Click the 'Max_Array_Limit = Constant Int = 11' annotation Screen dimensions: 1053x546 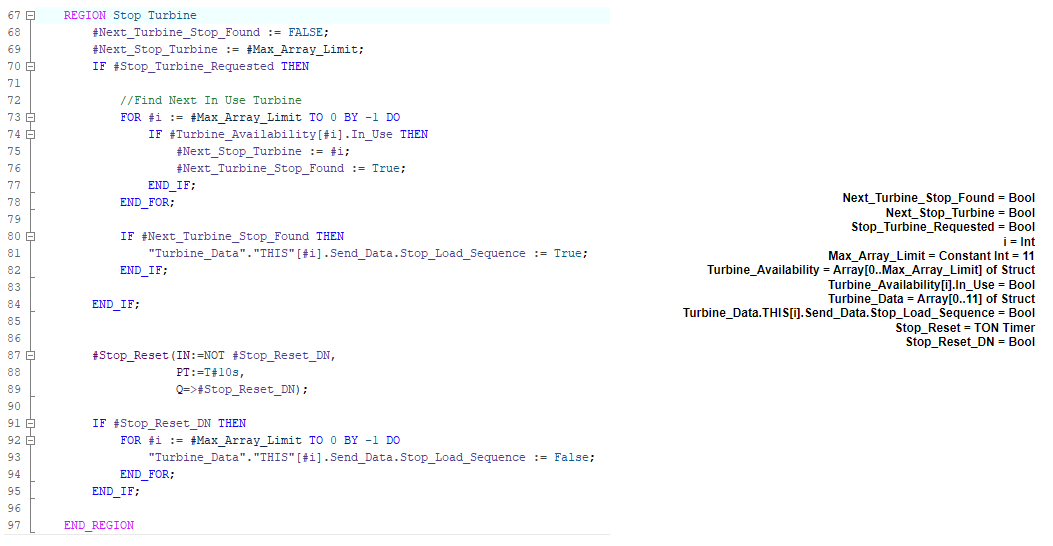(931, 256)
